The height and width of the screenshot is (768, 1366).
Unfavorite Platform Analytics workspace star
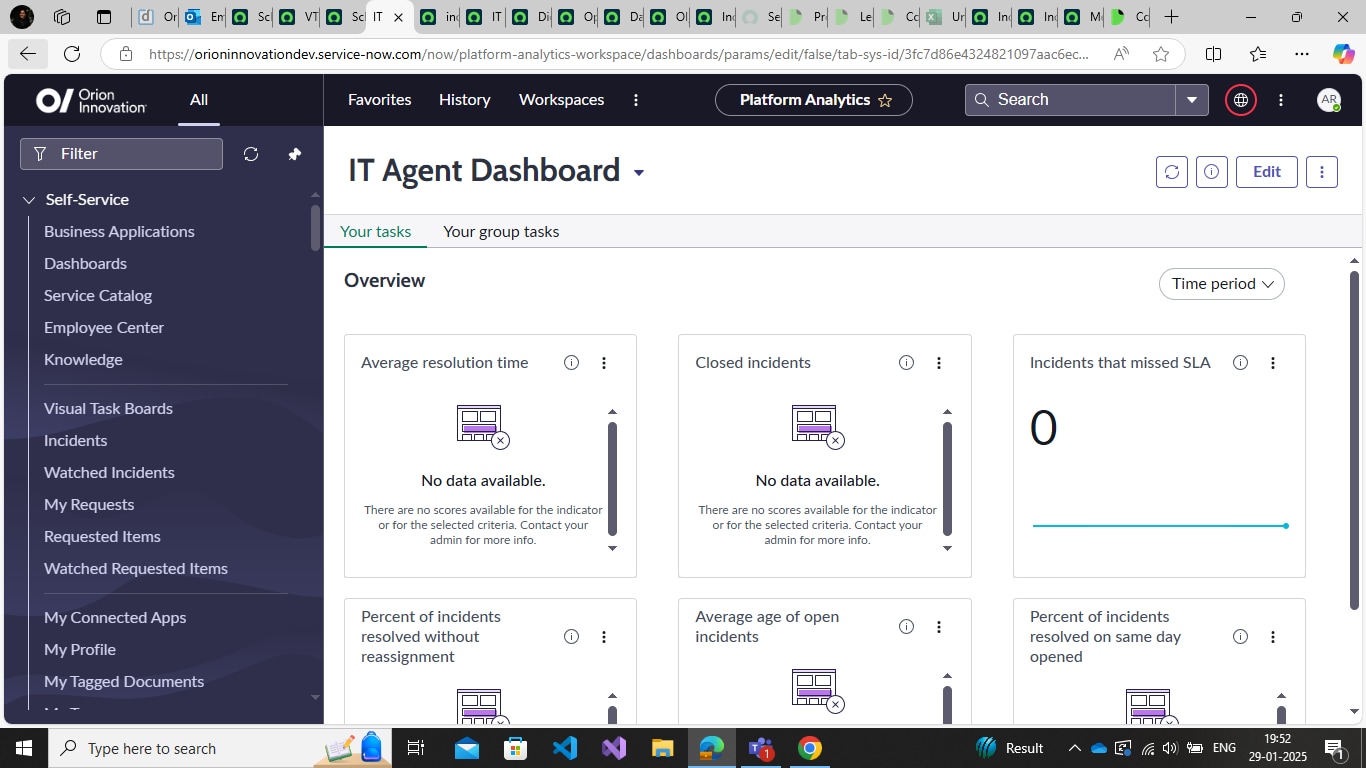[x=885, y=100]
